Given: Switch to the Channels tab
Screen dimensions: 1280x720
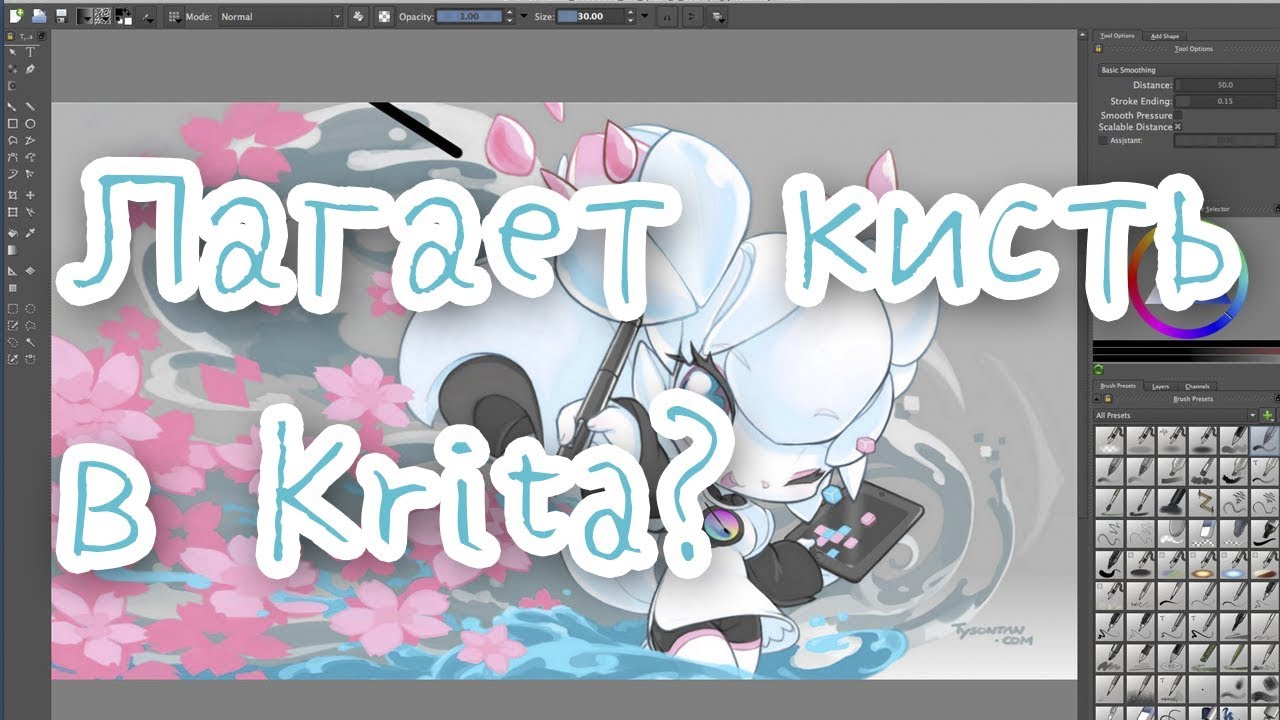Looking at the screenshot, I should (1197, 386).
